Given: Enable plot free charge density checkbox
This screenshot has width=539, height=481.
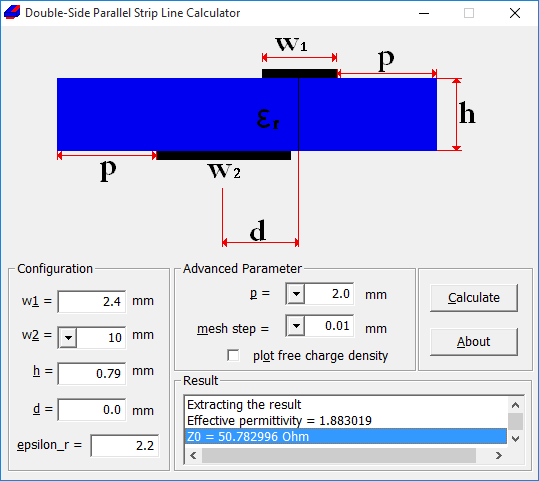Looking at the screenshot, I should click(x=233, y=356).
